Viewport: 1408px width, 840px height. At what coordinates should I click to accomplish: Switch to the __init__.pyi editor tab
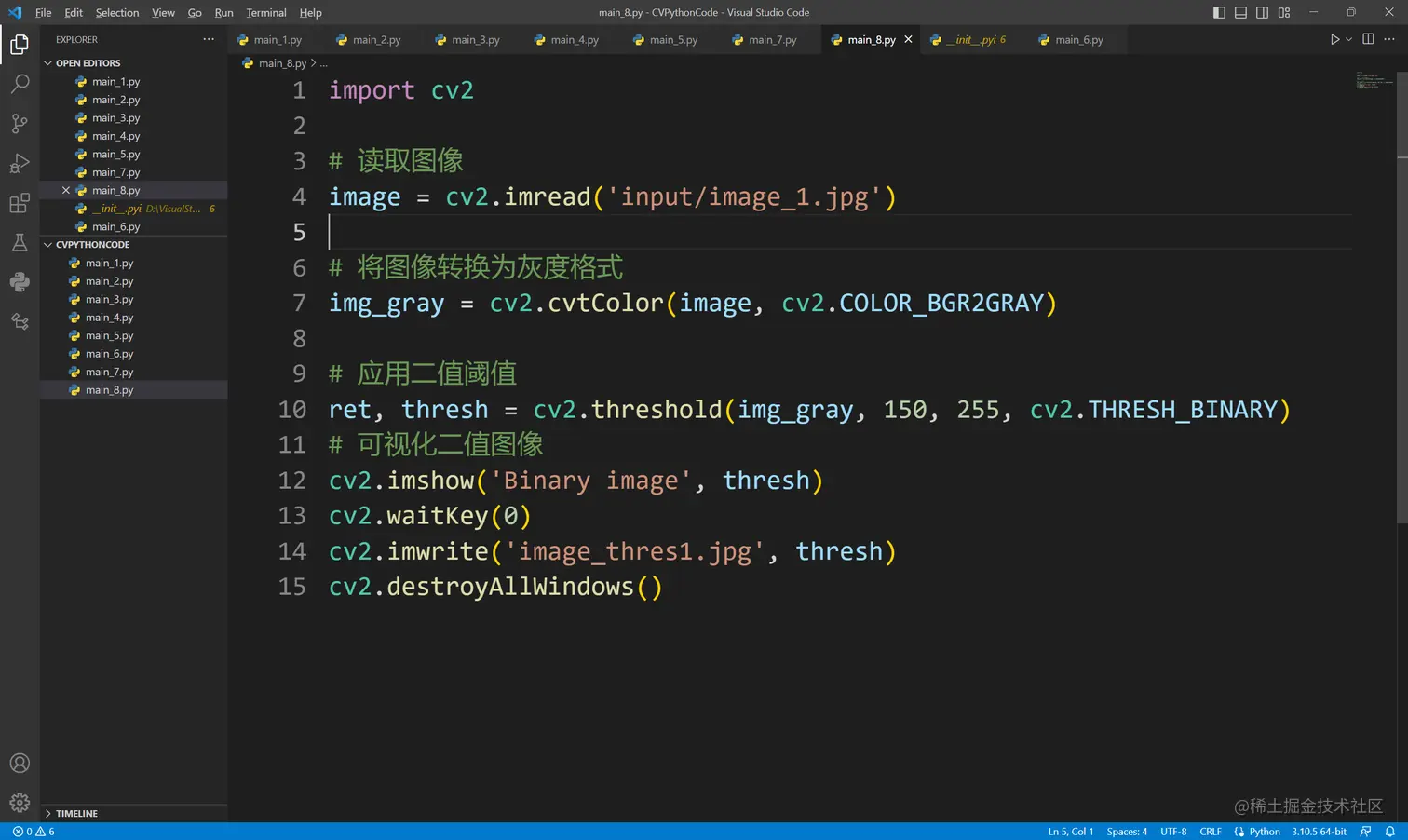pyautogui.click(x=975, y=40)
